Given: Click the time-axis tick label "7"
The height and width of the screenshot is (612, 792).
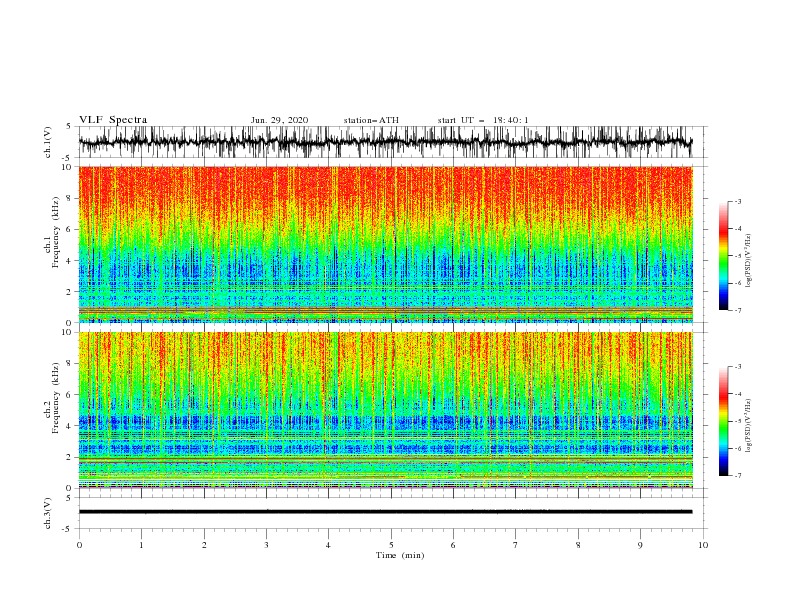Looking at the screenshot, I should coord(516,545).
